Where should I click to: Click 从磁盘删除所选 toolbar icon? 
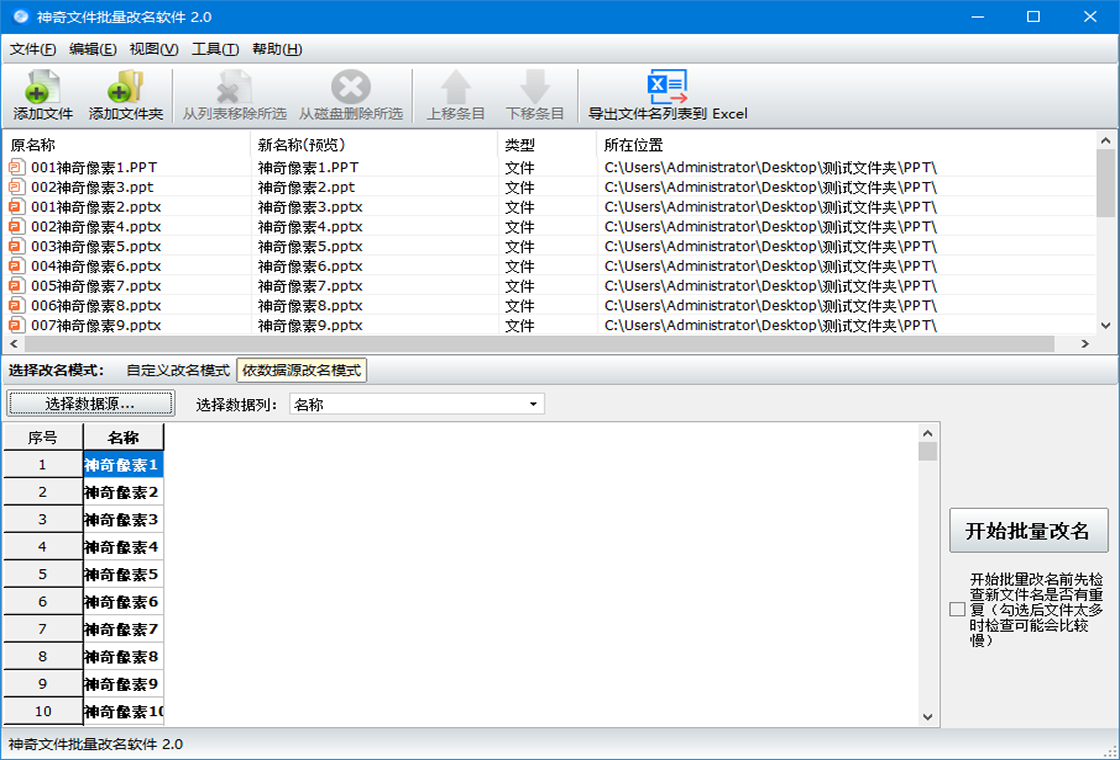click(351, 86)
